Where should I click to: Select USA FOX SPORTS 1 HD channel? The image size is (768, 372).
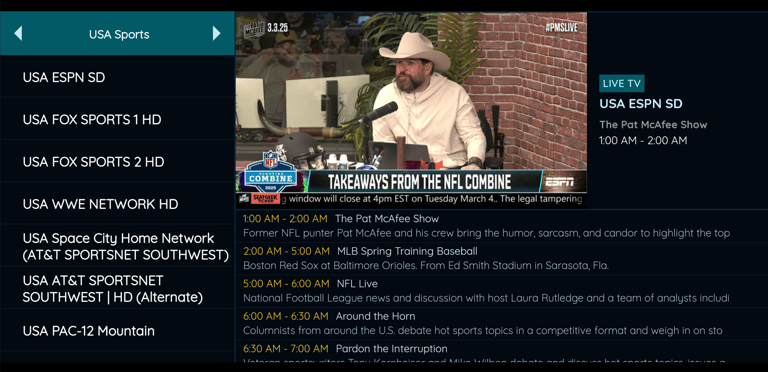[x=117, y=119]
